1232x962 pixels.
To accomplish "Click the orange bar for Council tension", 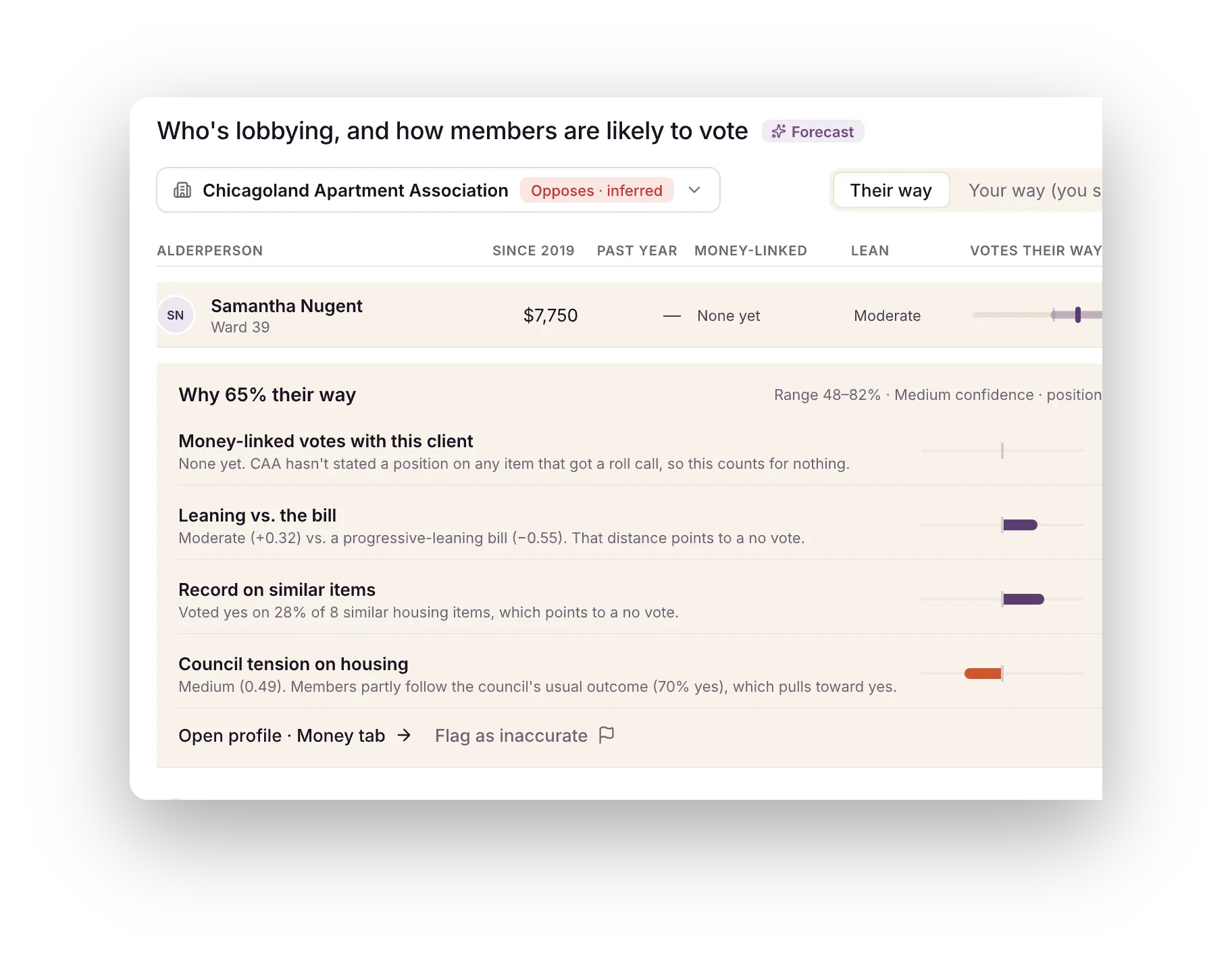I will tap(983, 674).
